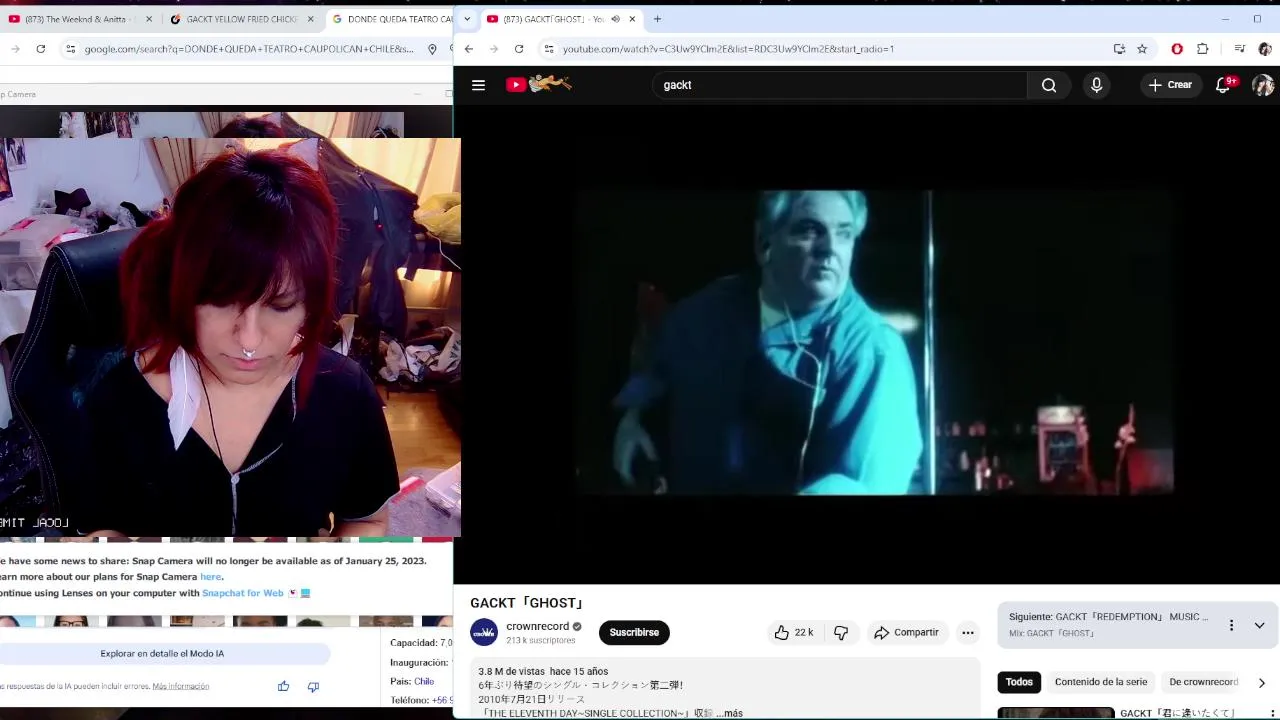Click the google.com address bar URL

tap(249, 48)
